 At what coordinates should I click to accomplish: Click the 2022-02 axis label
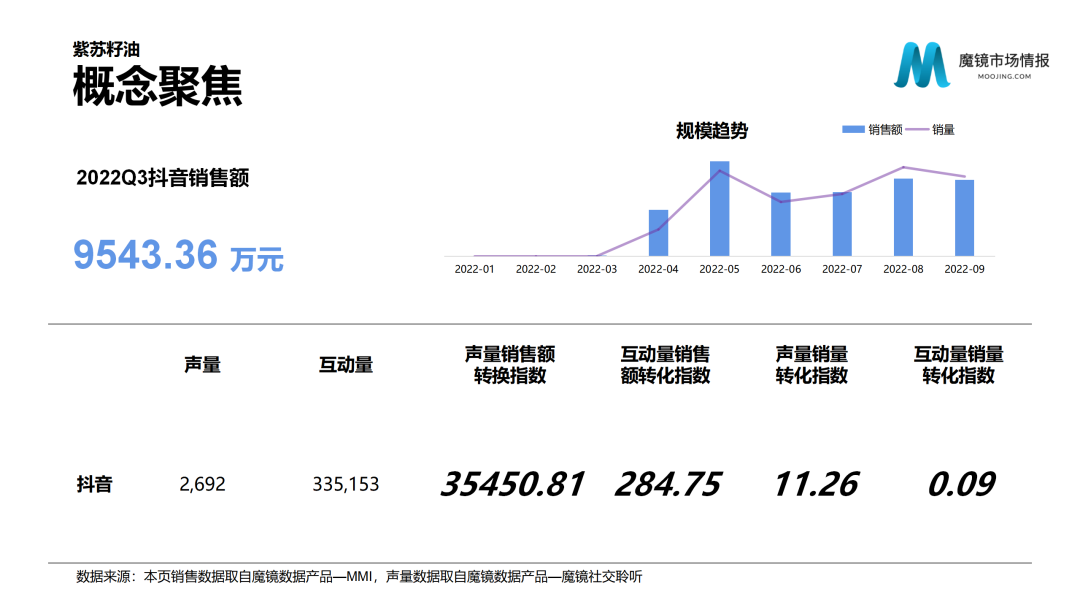[x=536, y=269]
